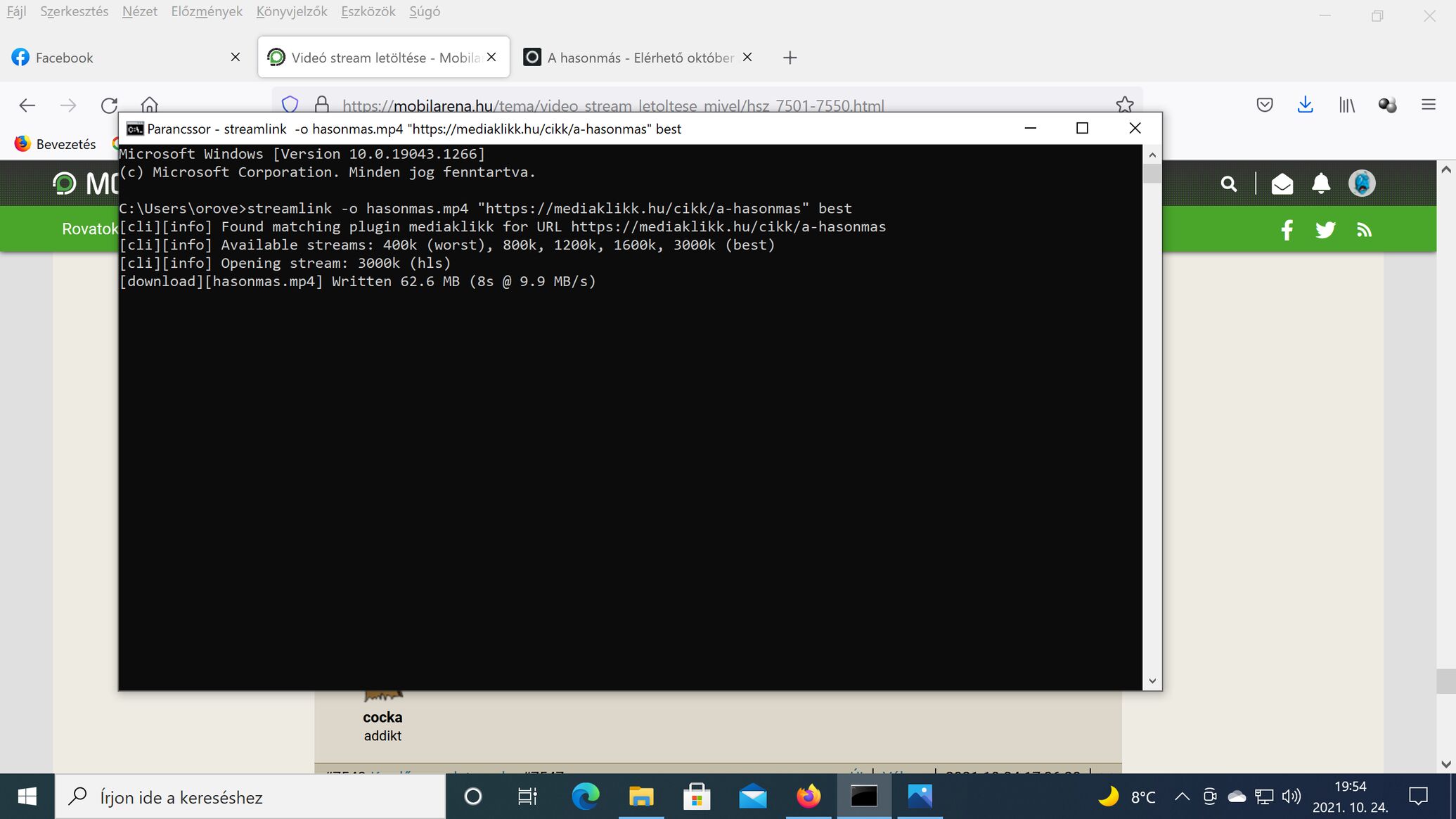1456x819 pixels.
Task: Visit Mobilarena Facebook page icon
Action: [x=1287, y=230]
